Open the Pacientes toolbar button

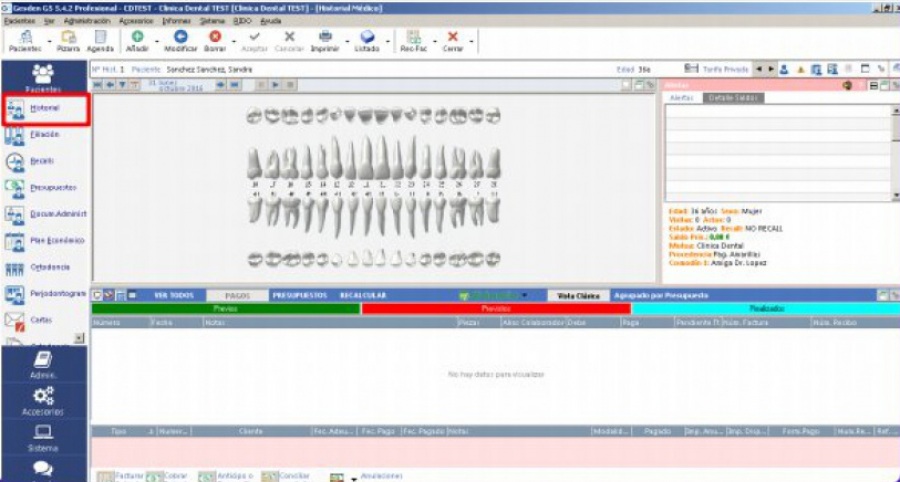25,41
